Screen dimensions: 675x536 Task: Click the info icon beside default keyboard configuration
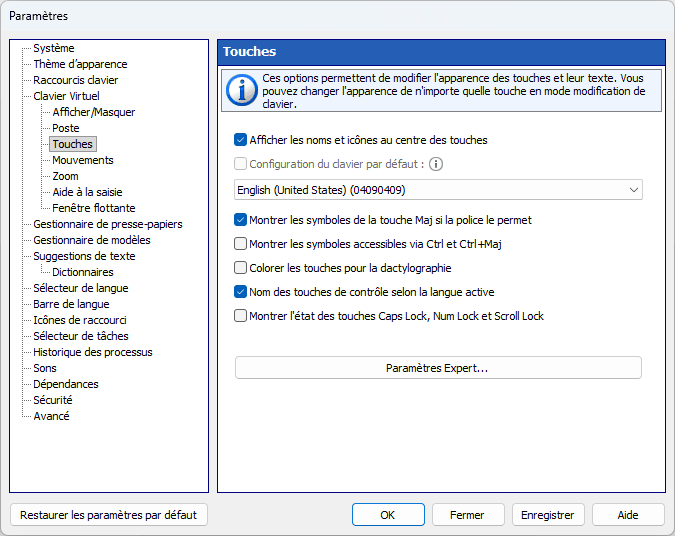click(436, 164)
